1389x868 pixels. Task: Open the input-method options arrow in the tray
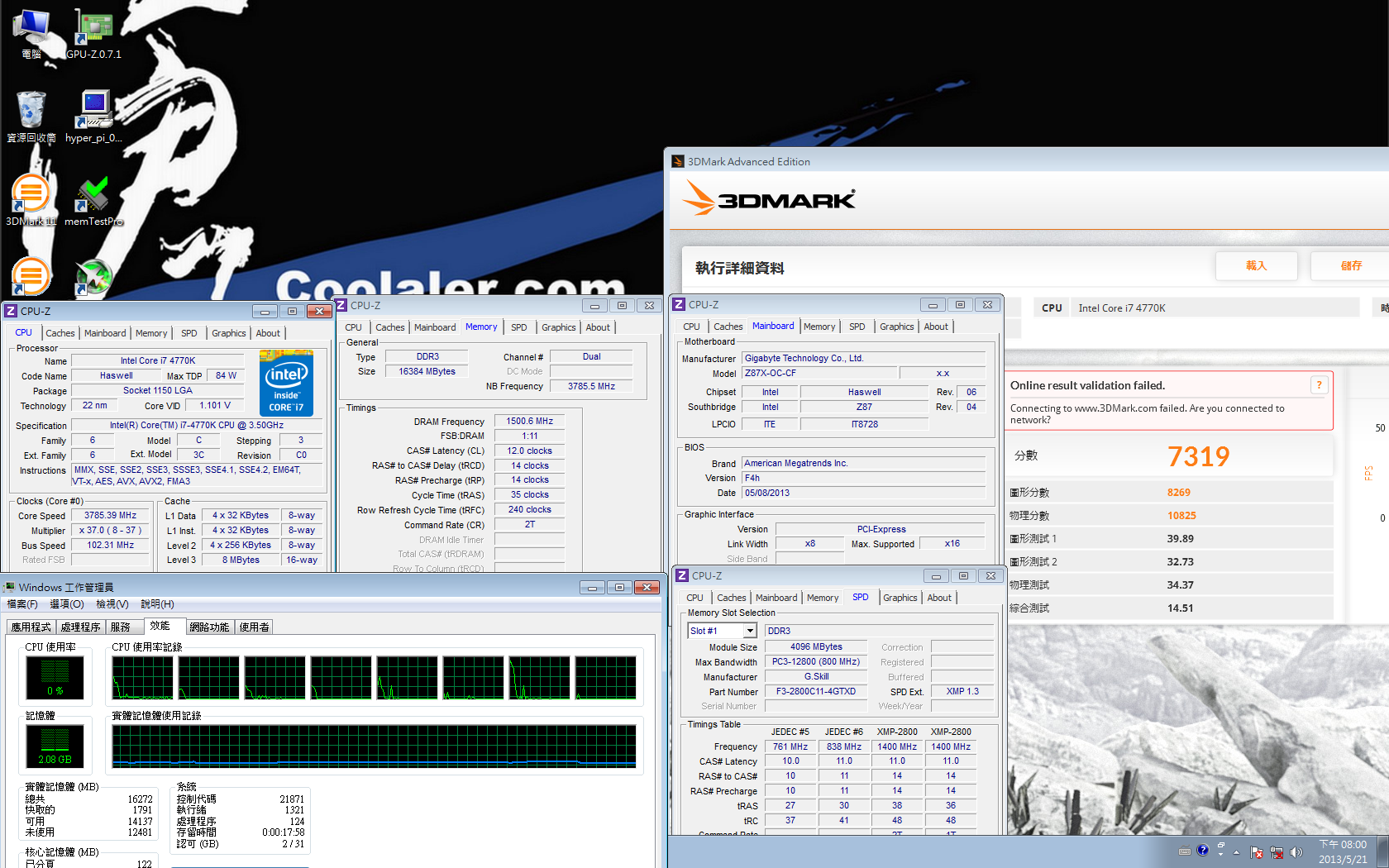[x=1220, y=855]
